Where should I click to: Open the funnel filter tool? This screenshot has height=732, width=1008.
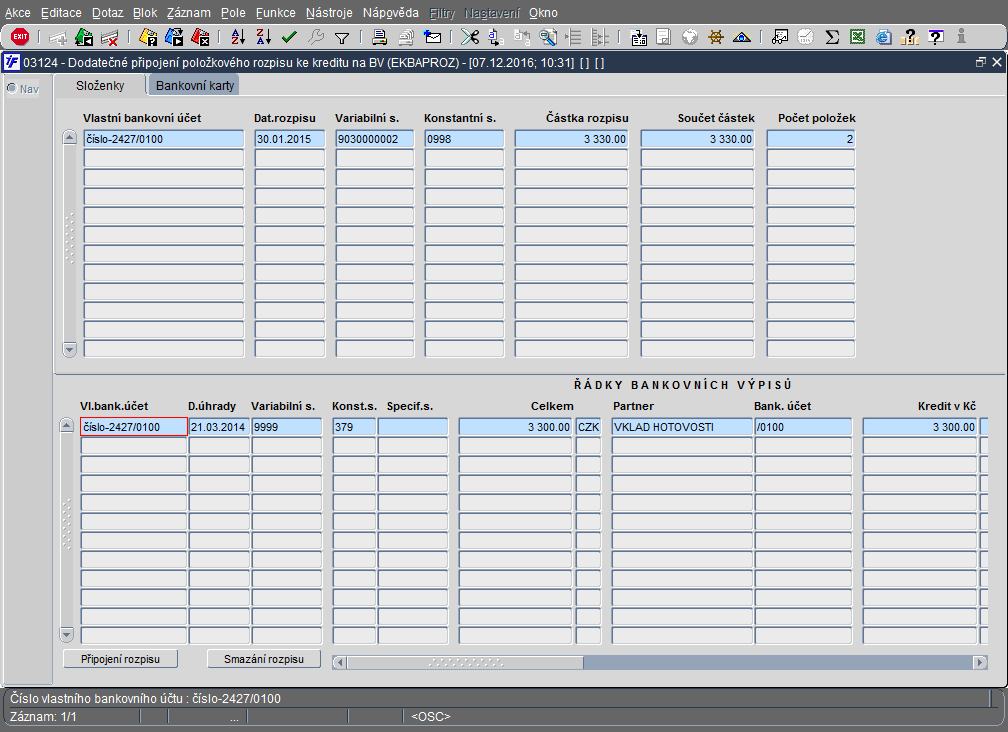pyautogui.click(x=341, y=37)
